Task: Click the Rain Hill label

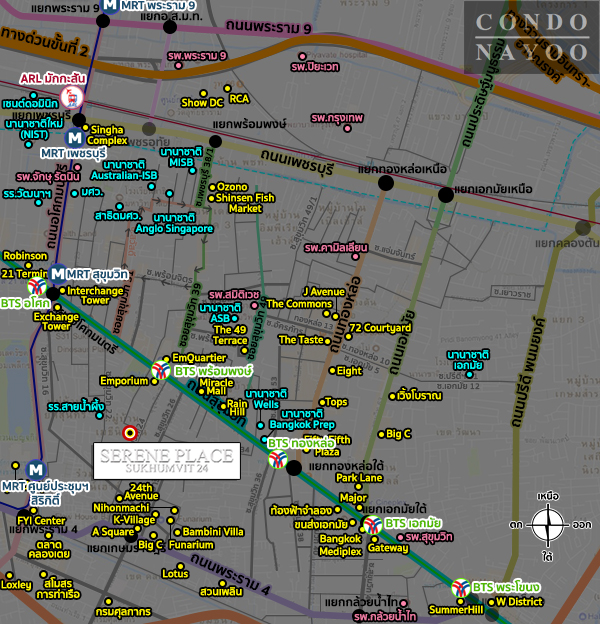Action: 237,408
